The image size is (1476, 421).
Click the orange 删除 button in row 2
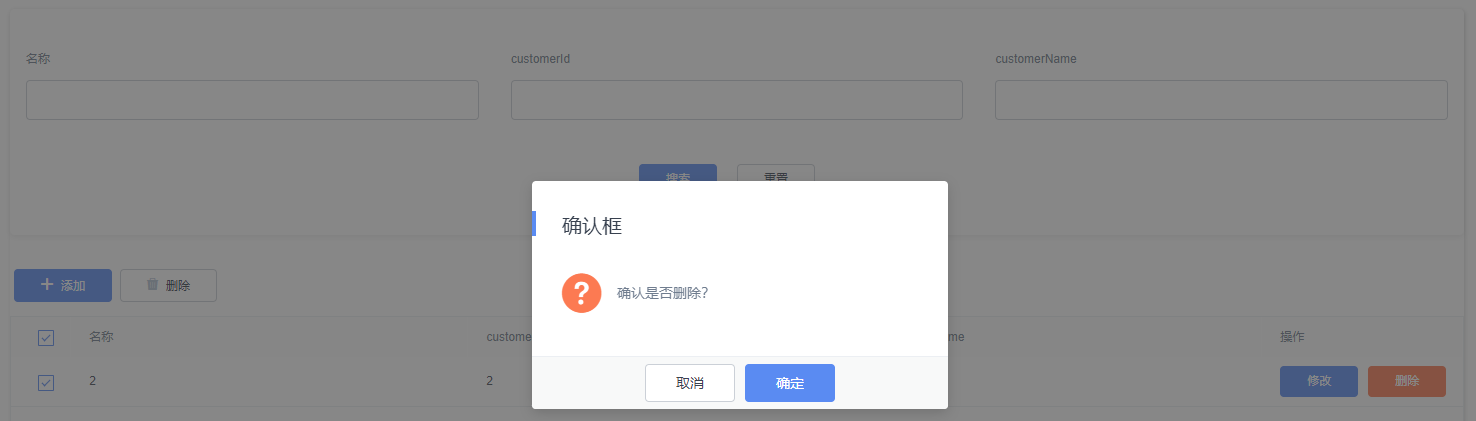click(x=1406, y=381)
